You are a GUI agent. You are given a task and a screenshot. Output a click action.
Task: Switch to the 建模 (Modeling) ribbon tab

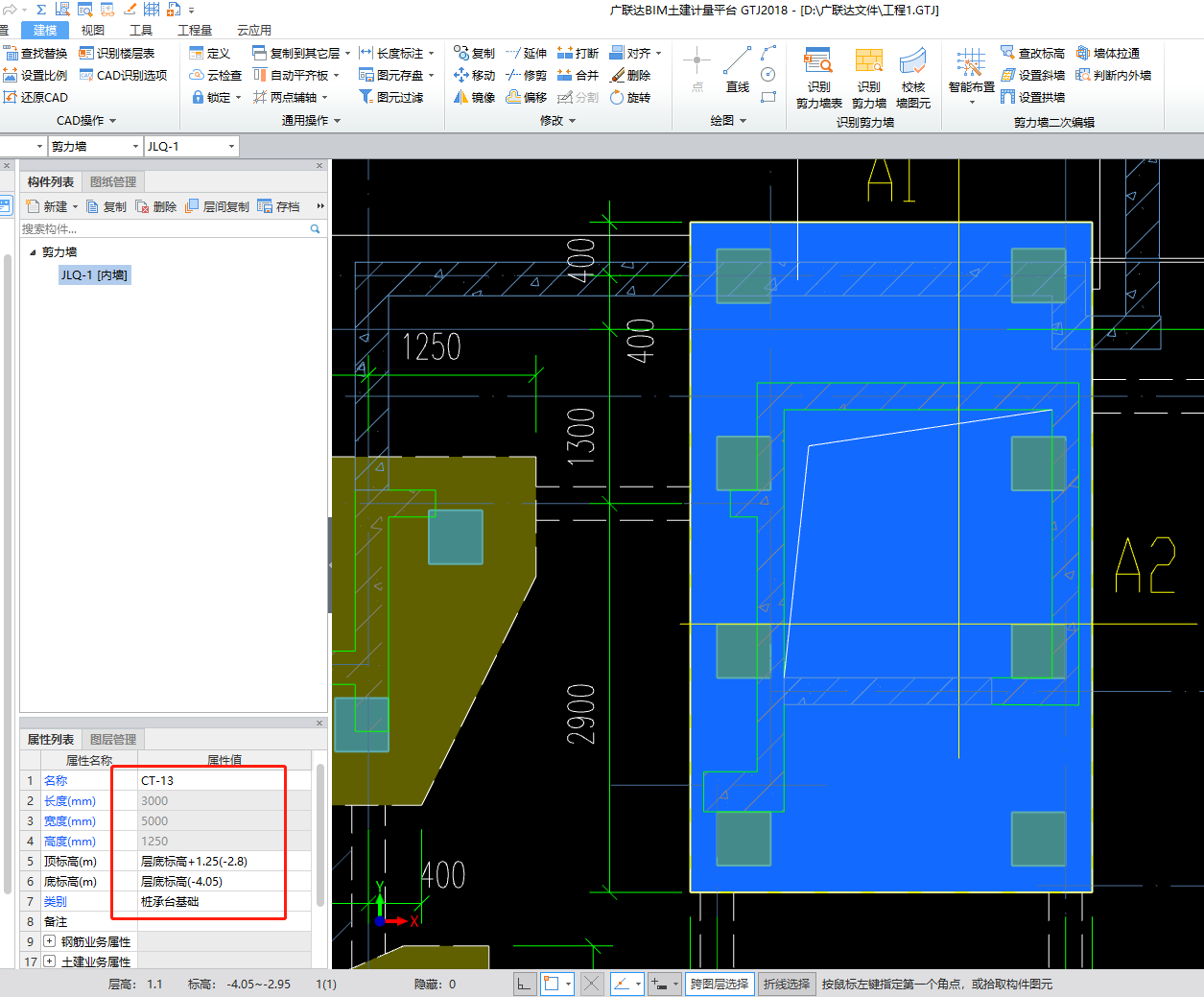coord(45,30)
